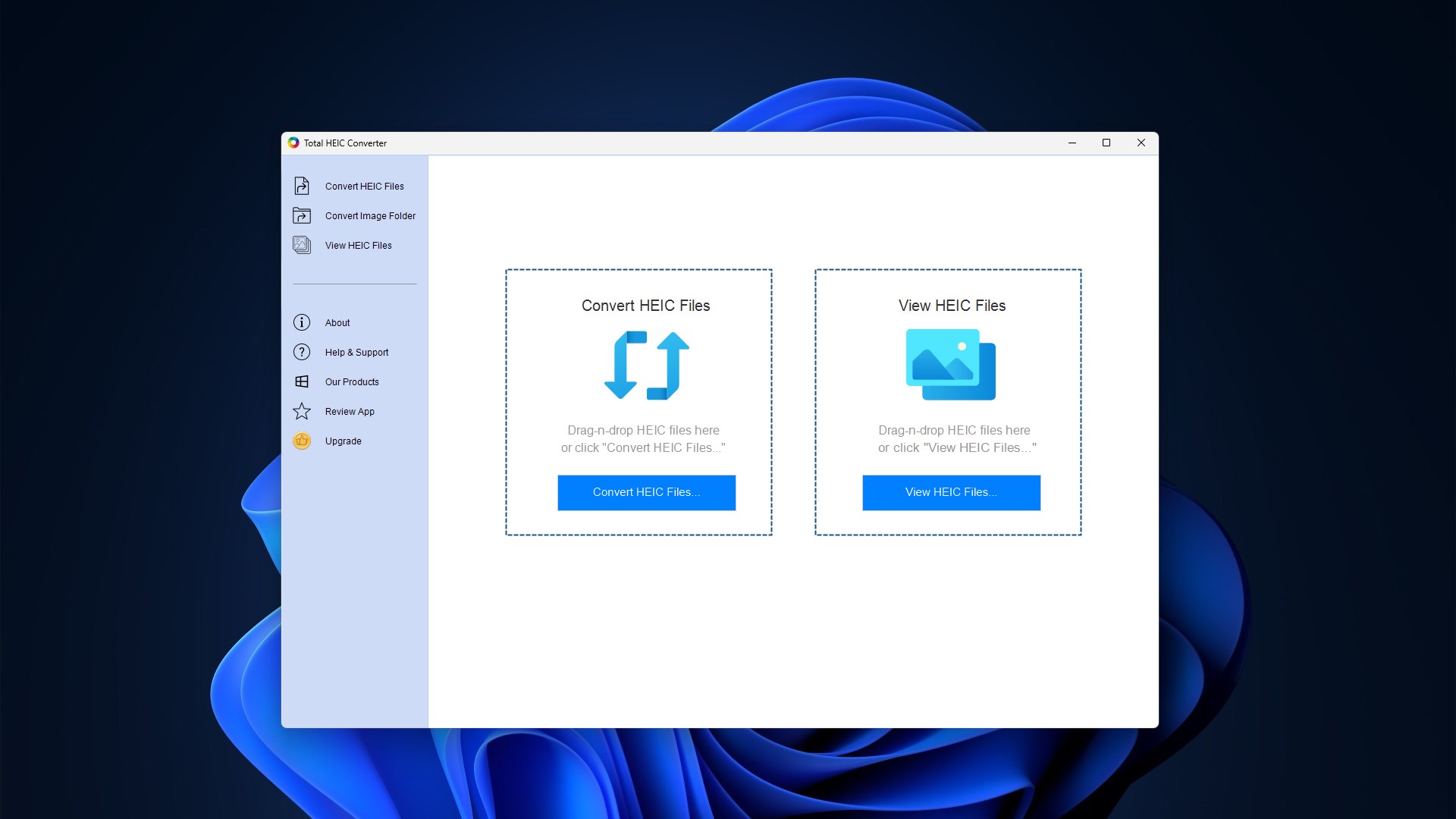Click the Review App star icon

302,411
